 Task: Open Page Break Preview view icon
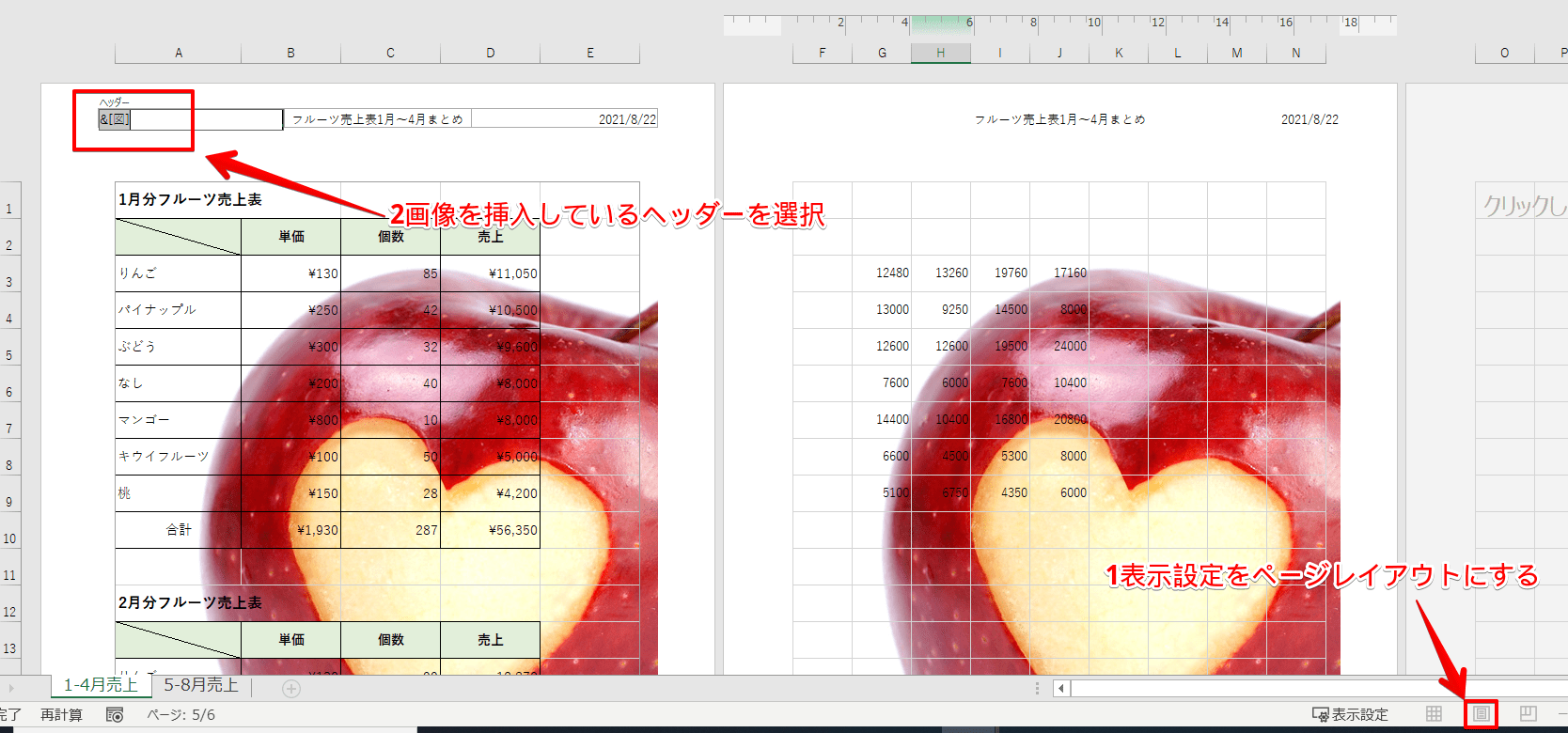[x=1528, y=714]
